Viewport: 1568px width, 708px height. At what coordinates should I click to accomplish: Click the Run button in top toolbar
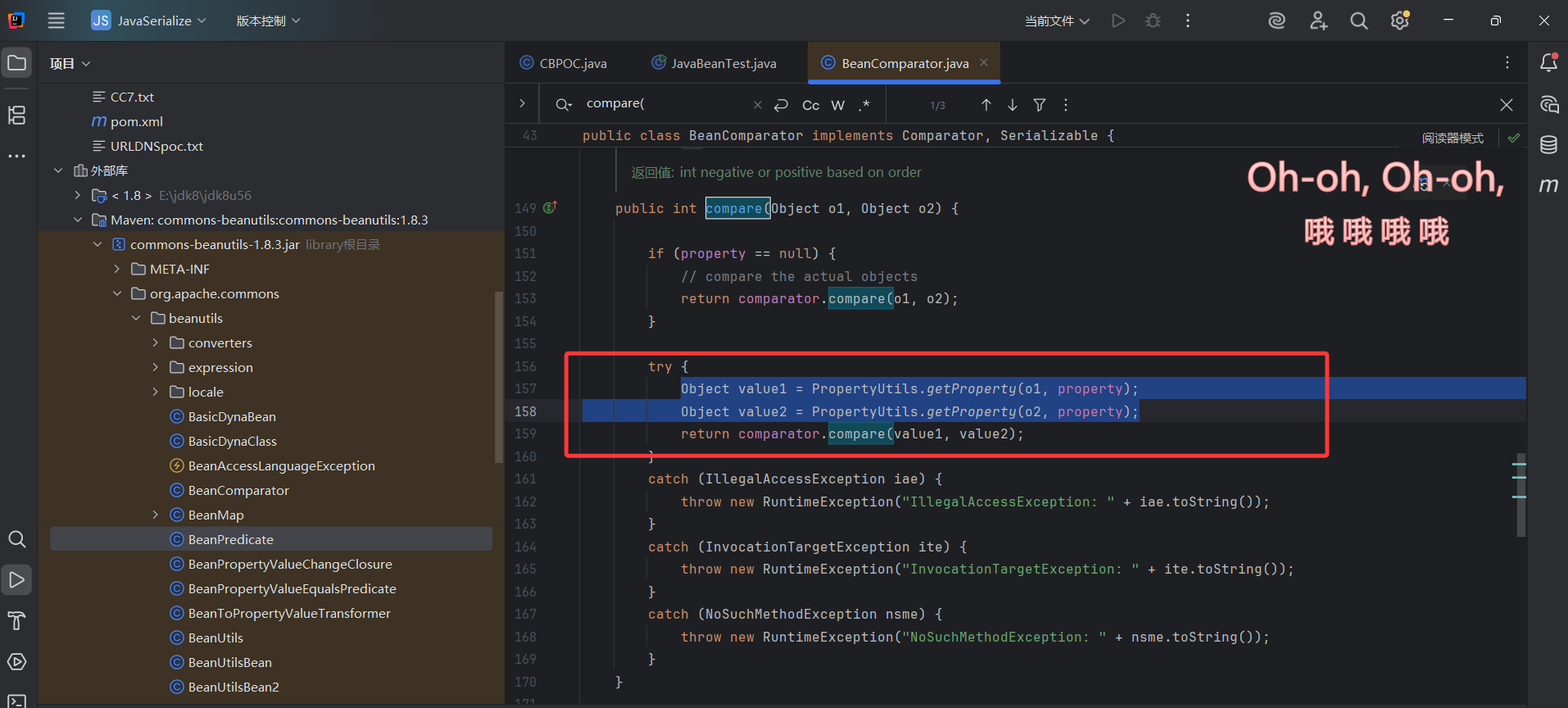1118,20
